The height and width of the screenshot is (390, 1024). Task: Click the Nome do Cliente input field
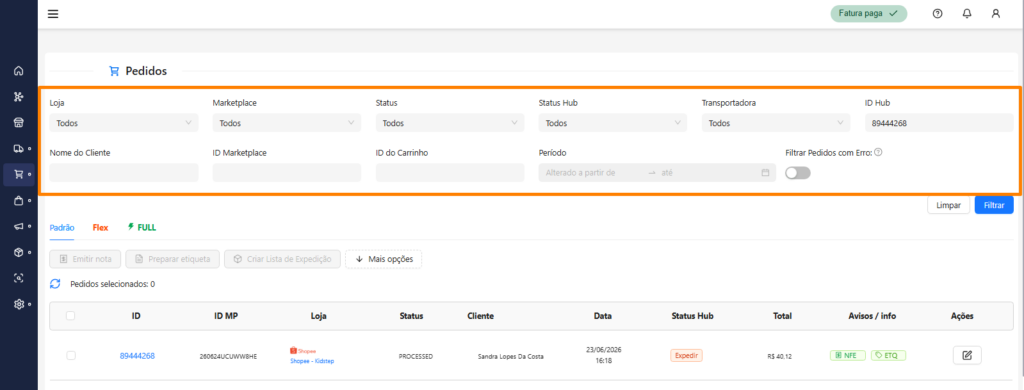pyautogui.click(x=123, y=172)
